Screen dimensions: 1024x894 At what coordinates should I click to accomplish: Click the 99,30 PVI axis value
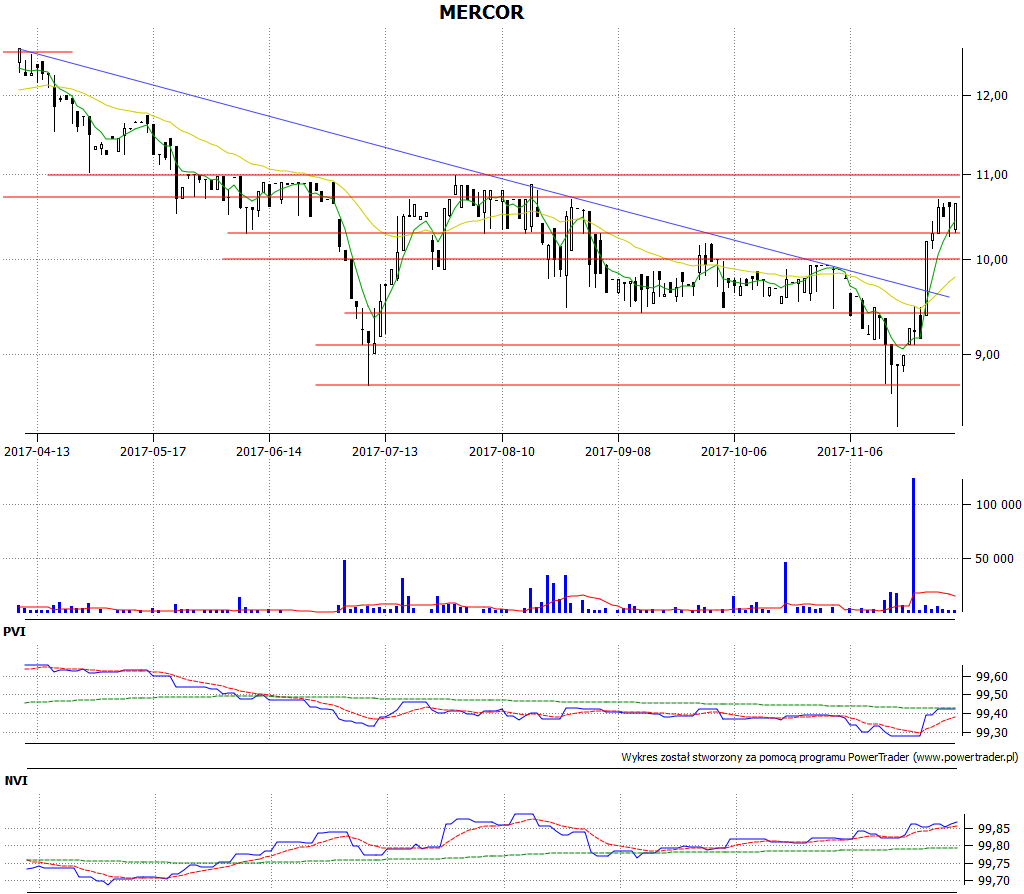pyautogui.click(x=991, y=733)
